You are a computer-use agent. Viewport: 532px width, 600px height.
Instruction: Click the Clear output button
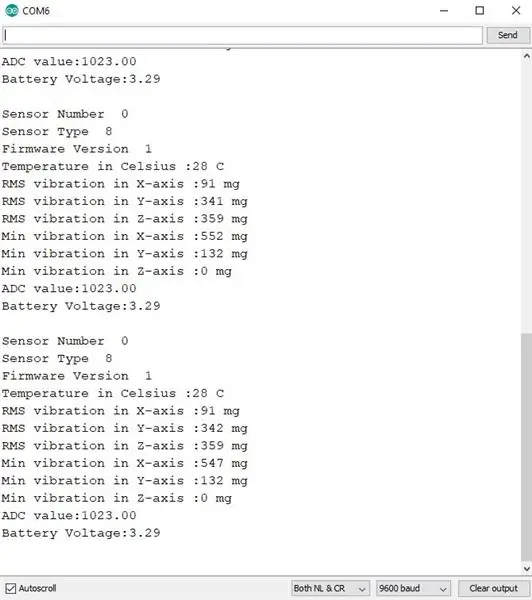point(493,588)
